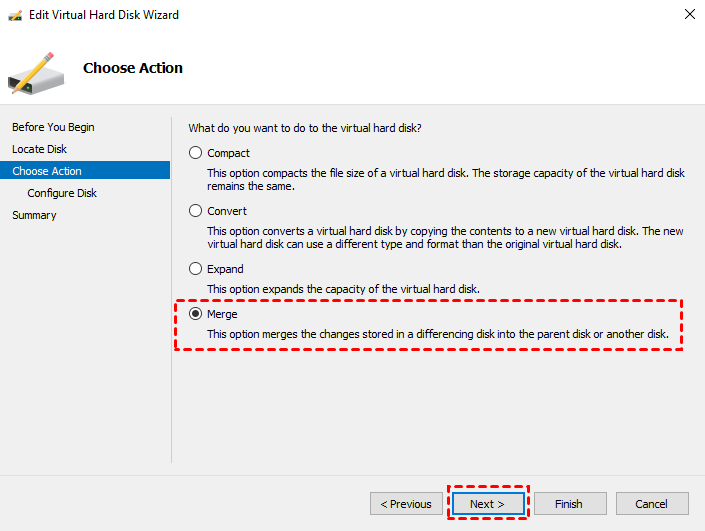
Task: Click the Convert option label text
Action: 227,211
